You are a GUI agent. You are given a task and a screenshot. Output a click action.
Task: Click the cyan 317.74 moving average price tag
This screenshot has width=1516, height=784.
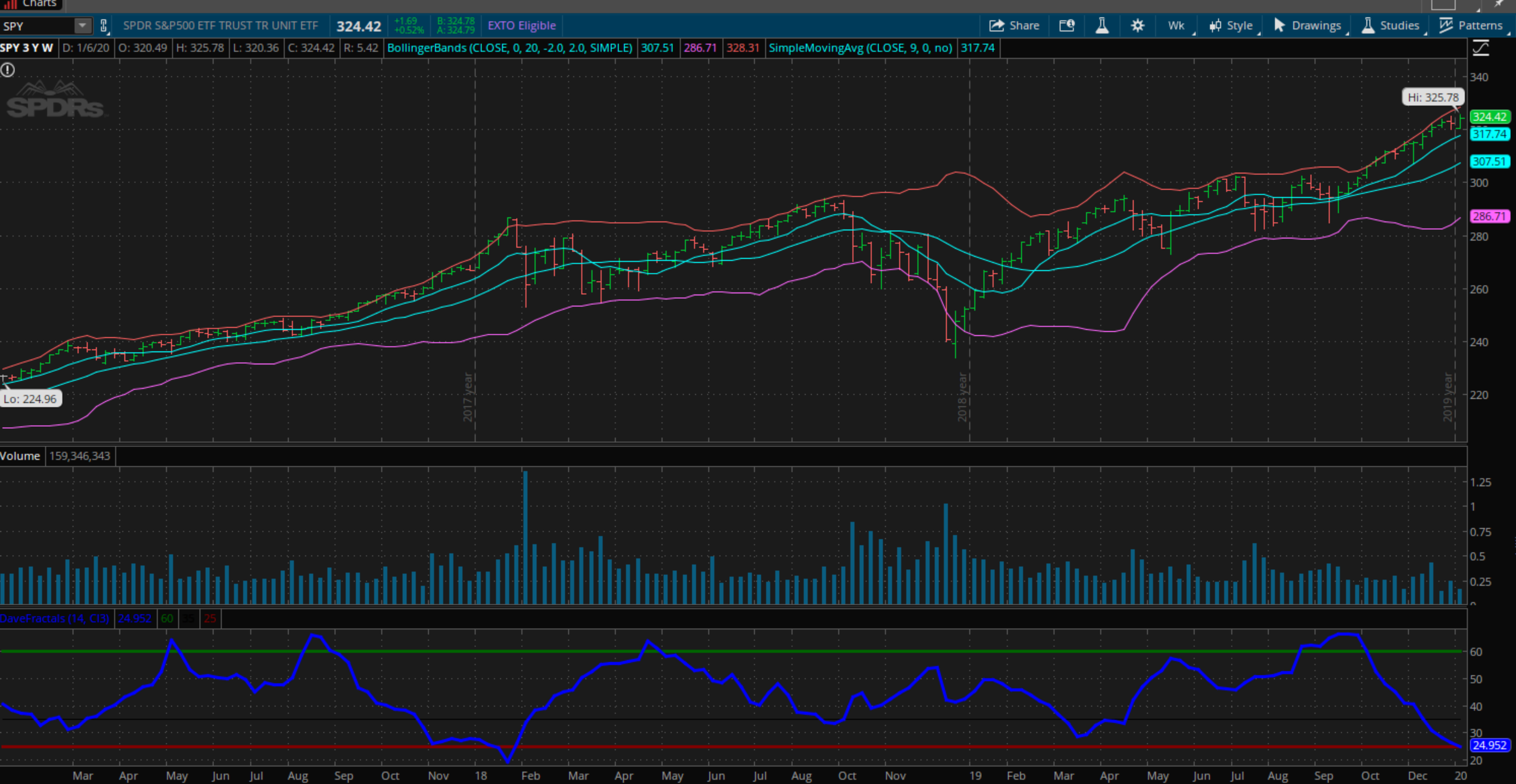(1489, 134)
